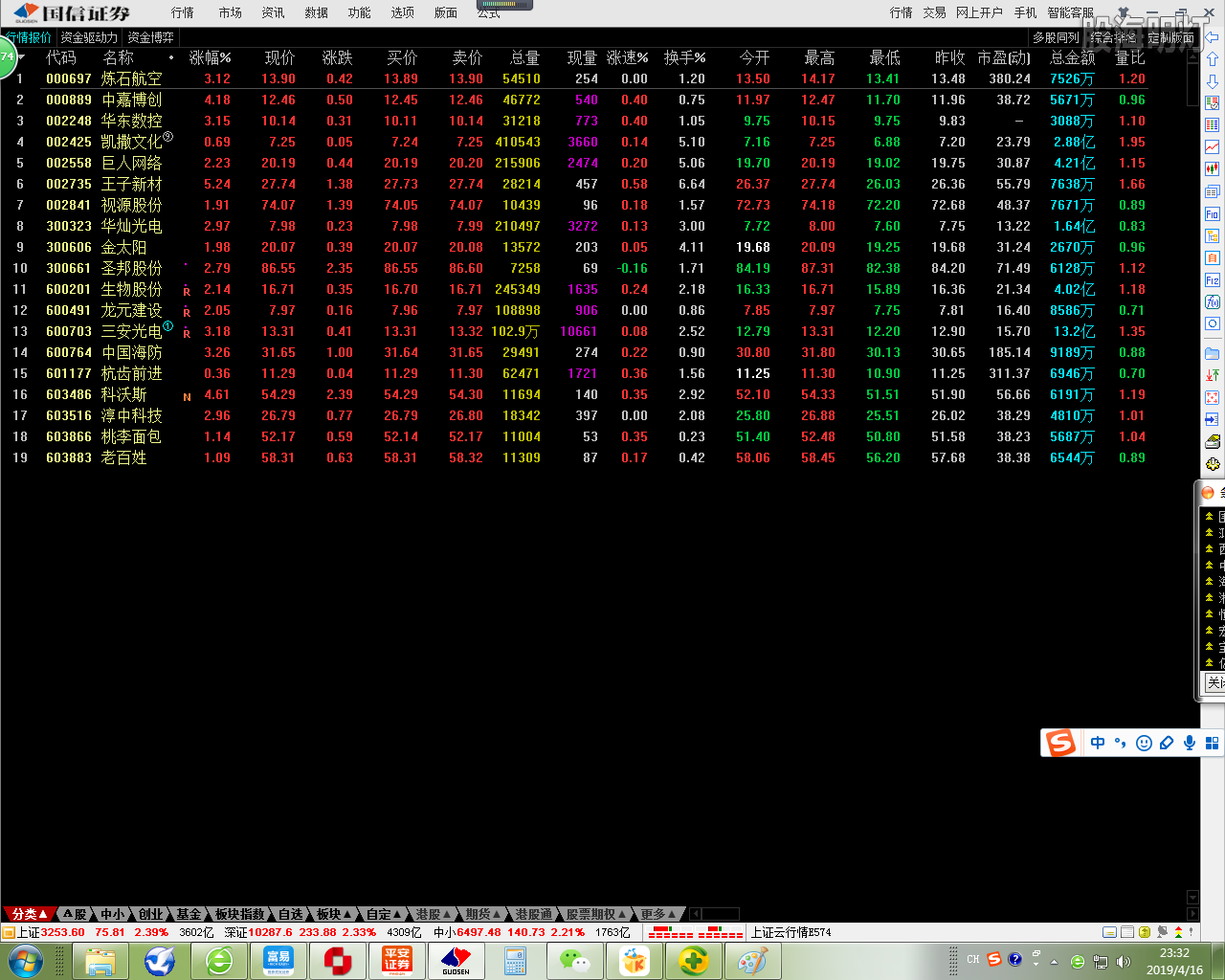Switch to the 资金博弈 tab
The image size is (1225, 980).
click(x=151, y=37)
